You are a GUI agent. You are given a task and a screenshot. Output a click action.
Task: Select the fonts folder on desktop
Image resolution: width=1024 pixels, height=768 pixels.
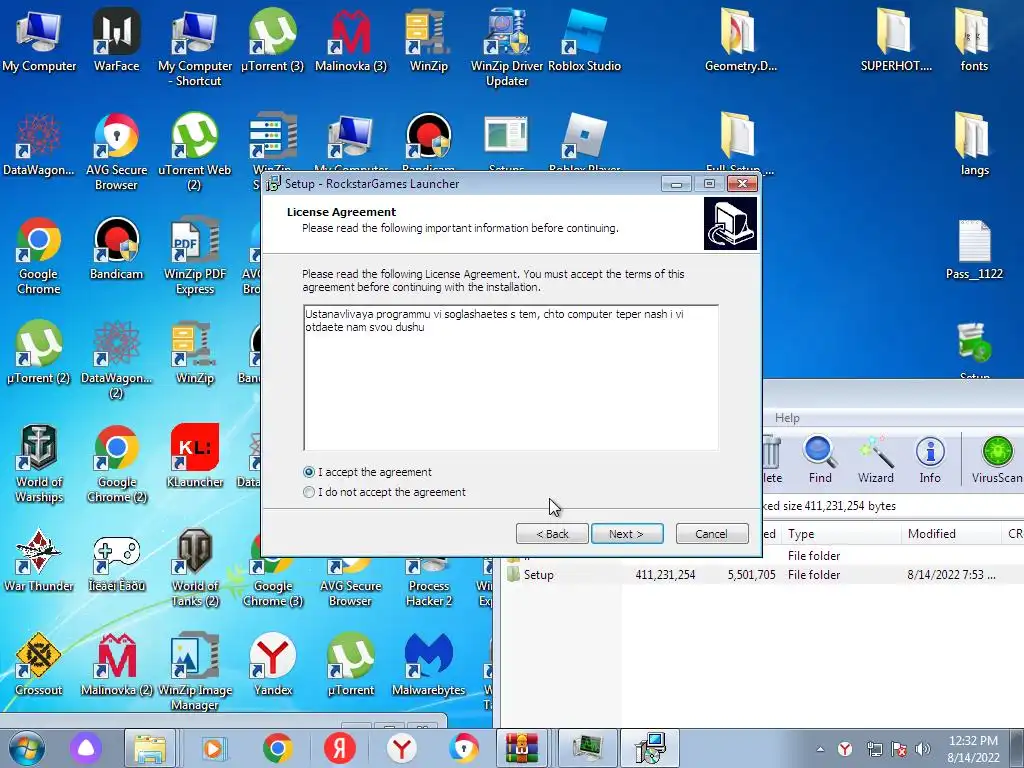coord(974,41)
